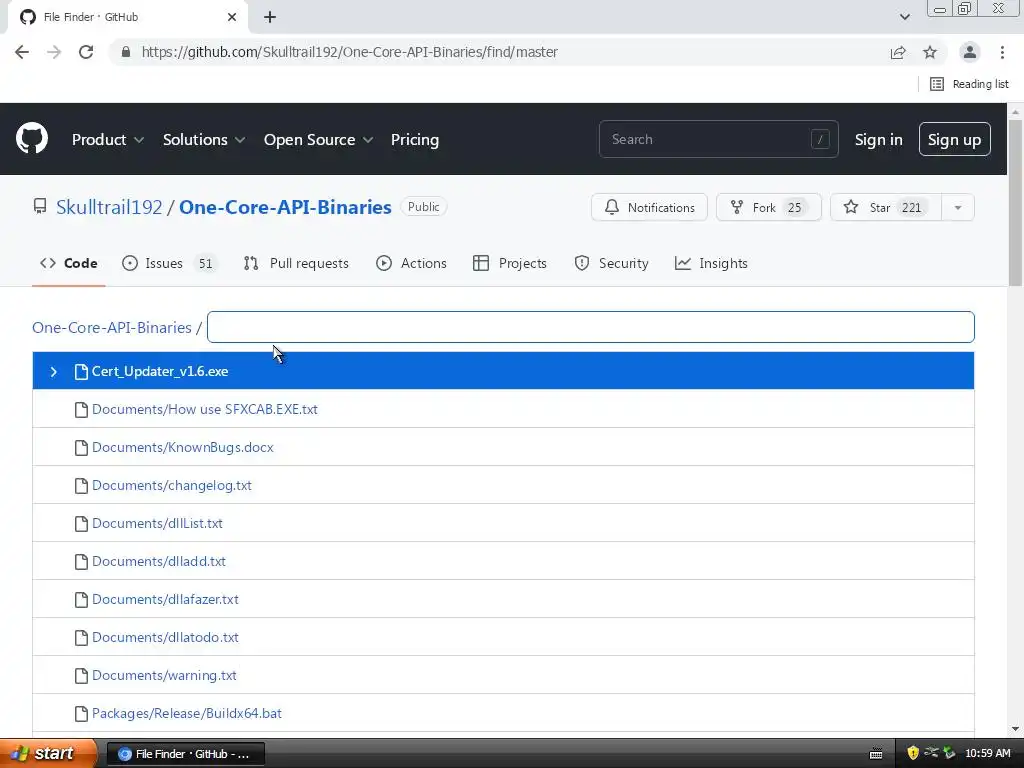Open the Pricing page
The image size is (1024, 768).
415,139
